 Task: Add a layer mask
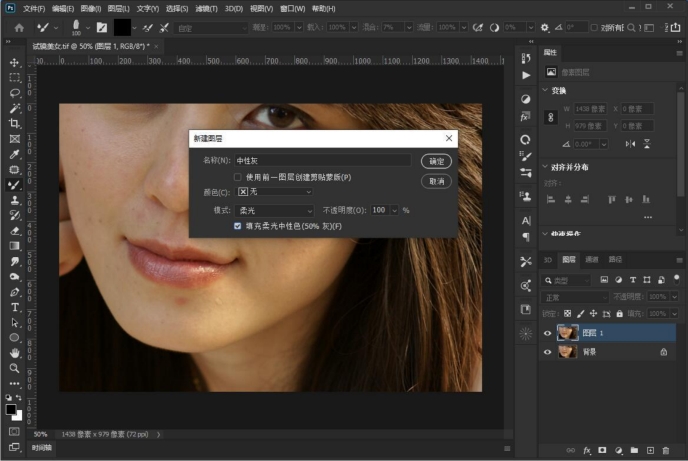click(x=602, y=450)
